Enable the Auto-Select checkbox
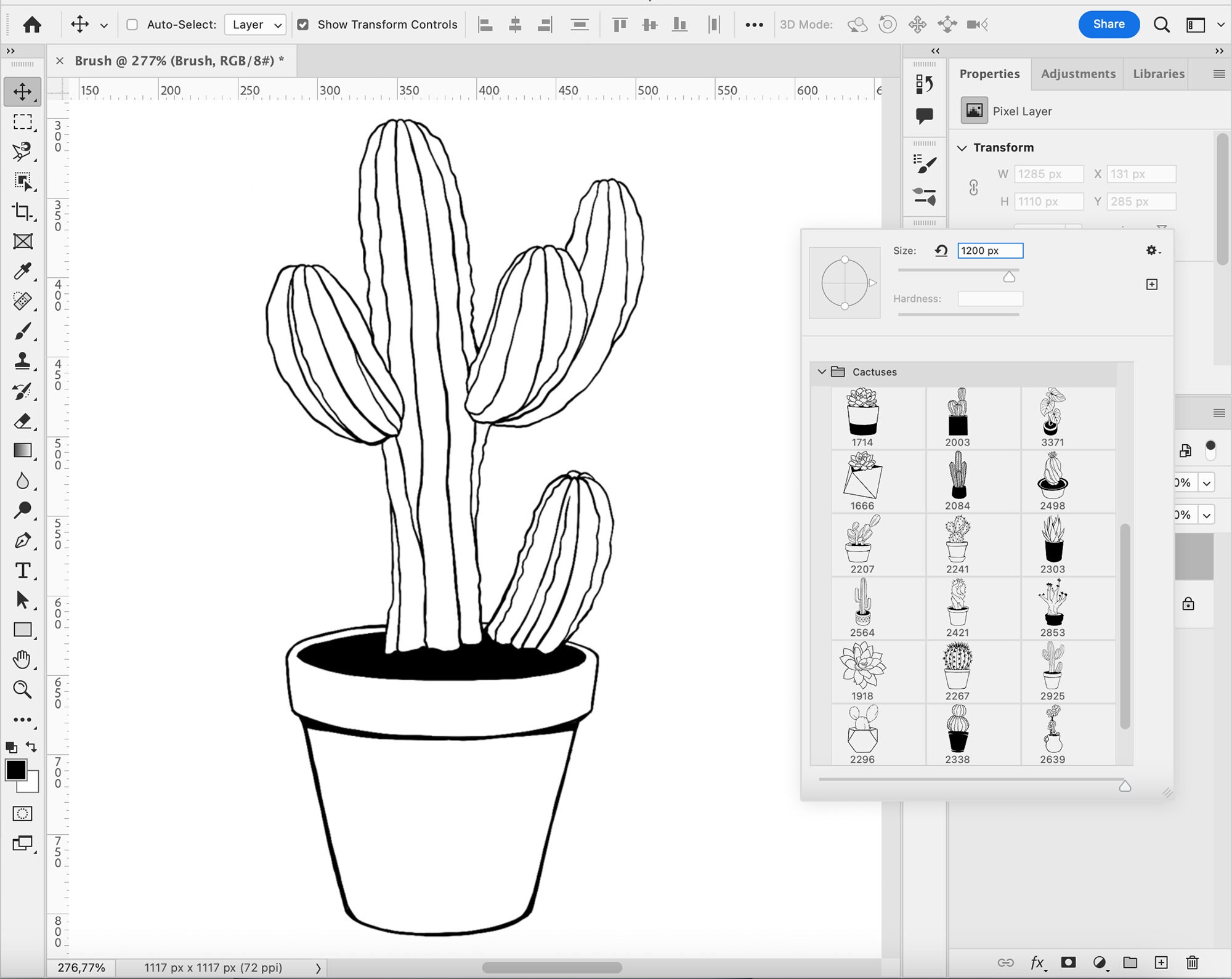 click(x=132, y=25)
